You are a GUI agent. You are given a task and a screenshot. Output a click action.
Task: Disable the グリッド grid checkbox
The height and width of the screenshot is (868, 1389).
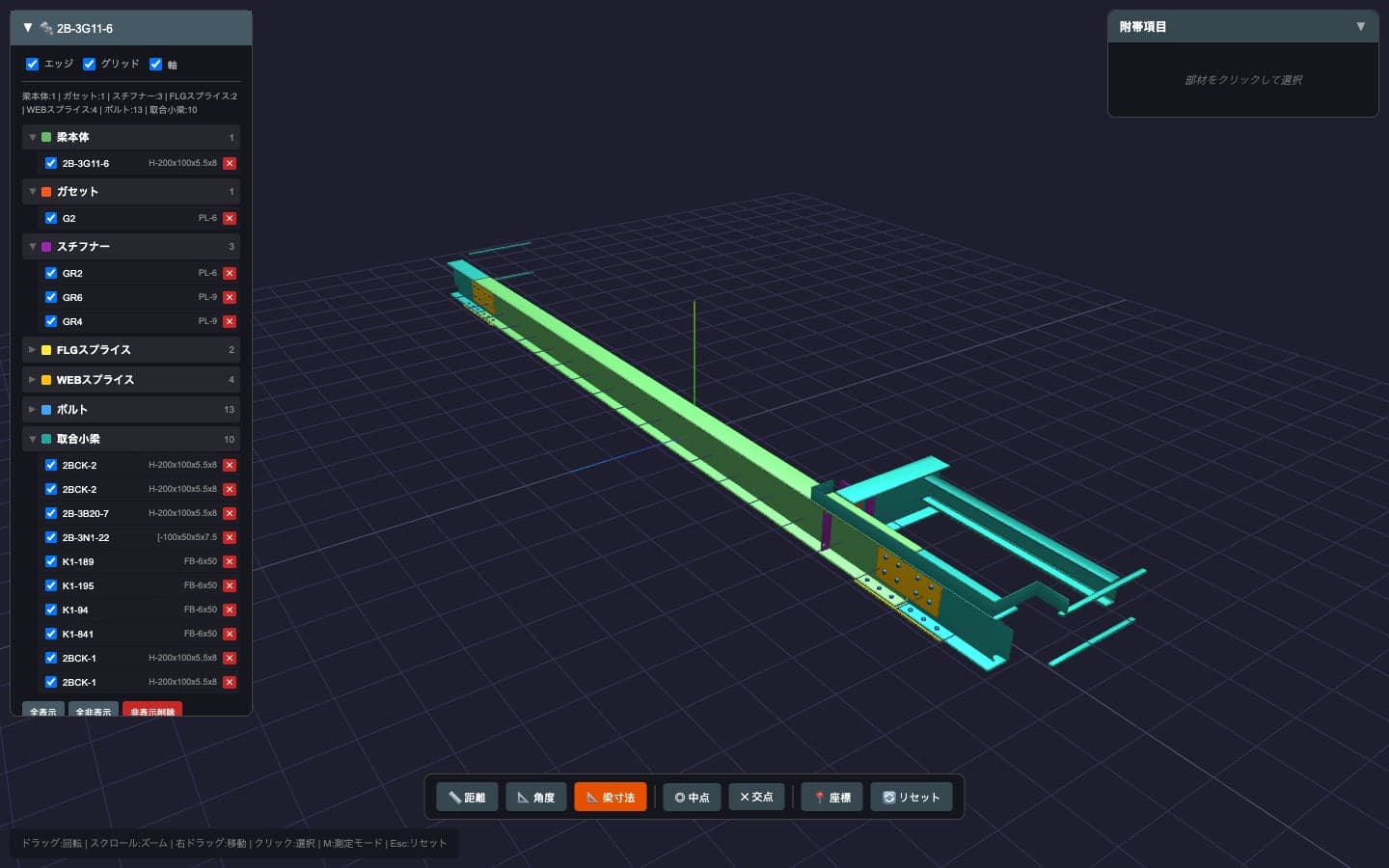click(x=89, y=64)
